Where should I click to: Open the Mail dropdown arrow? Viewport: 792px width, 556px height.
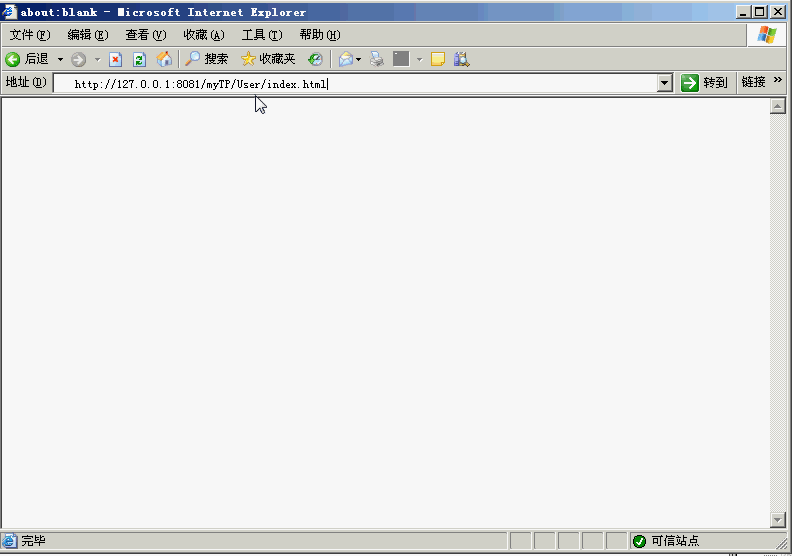[359, 60]
